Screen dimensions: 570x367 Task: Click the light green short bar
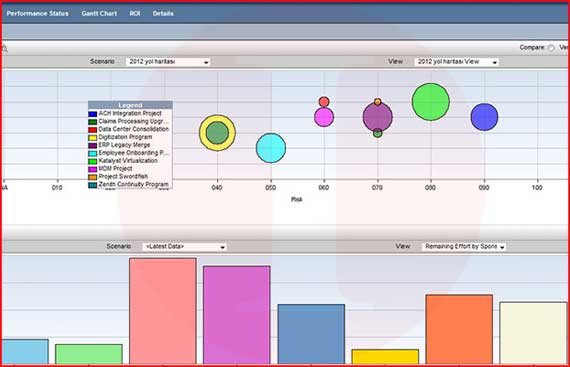coord(89,354)
